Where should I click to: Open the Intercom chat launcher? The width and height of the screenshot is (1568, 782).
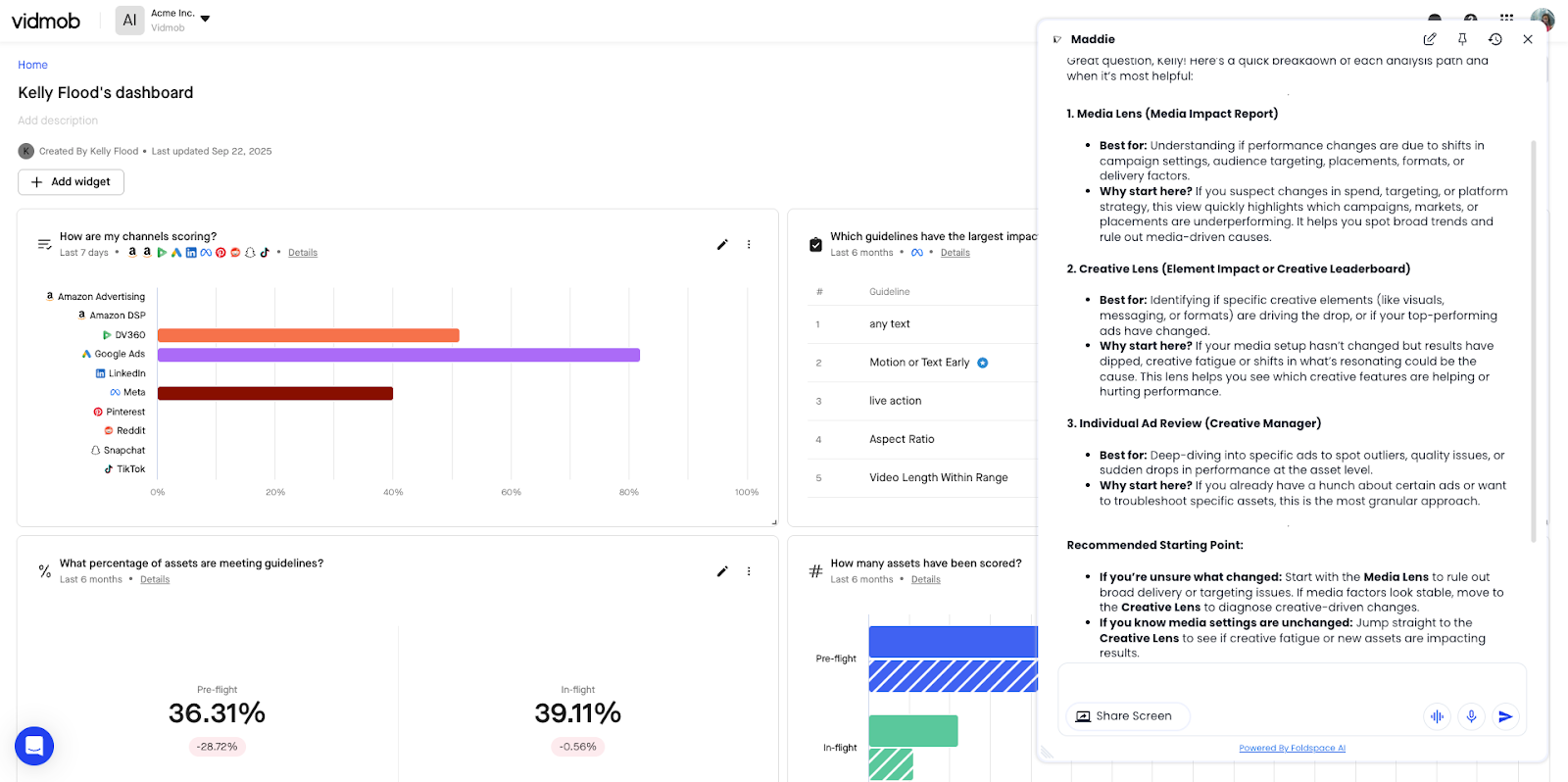(34, 747)
